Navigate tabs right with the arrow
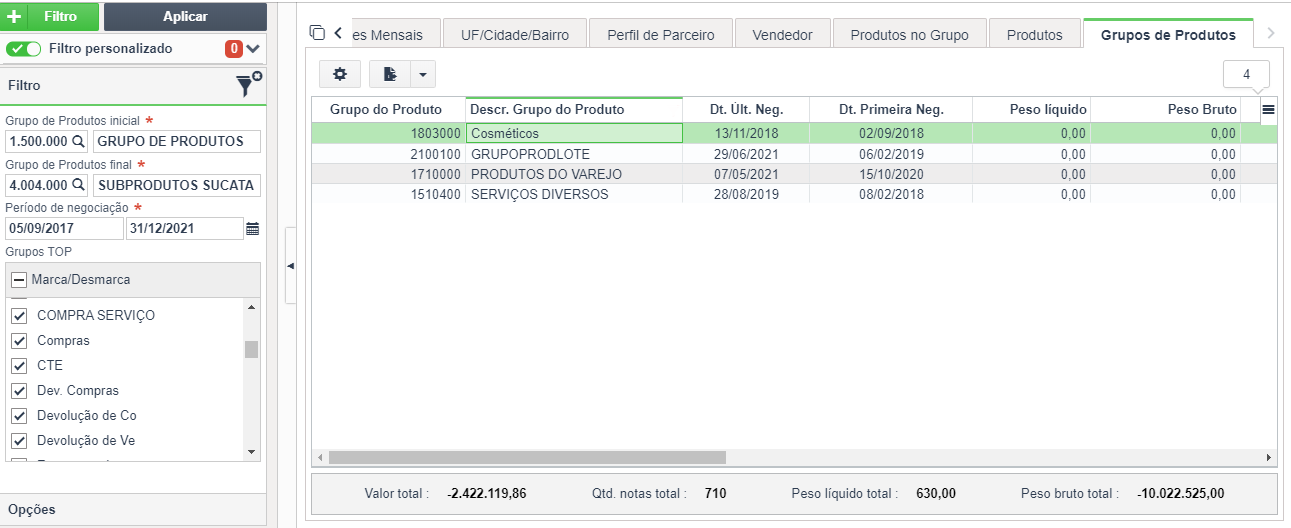Viewport: 1291px width, 528px height. [1270, 33]
